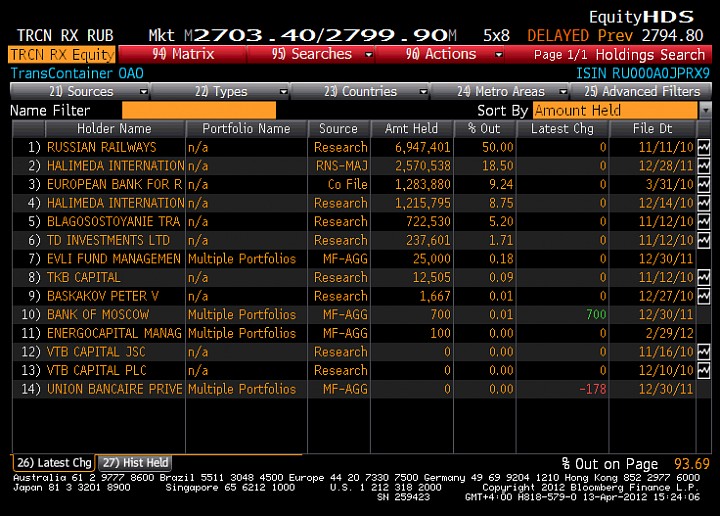Click the 2/29/12 file date cell
Screen dimensions: 720x516
pyautogui.click(x=669, y=333)
